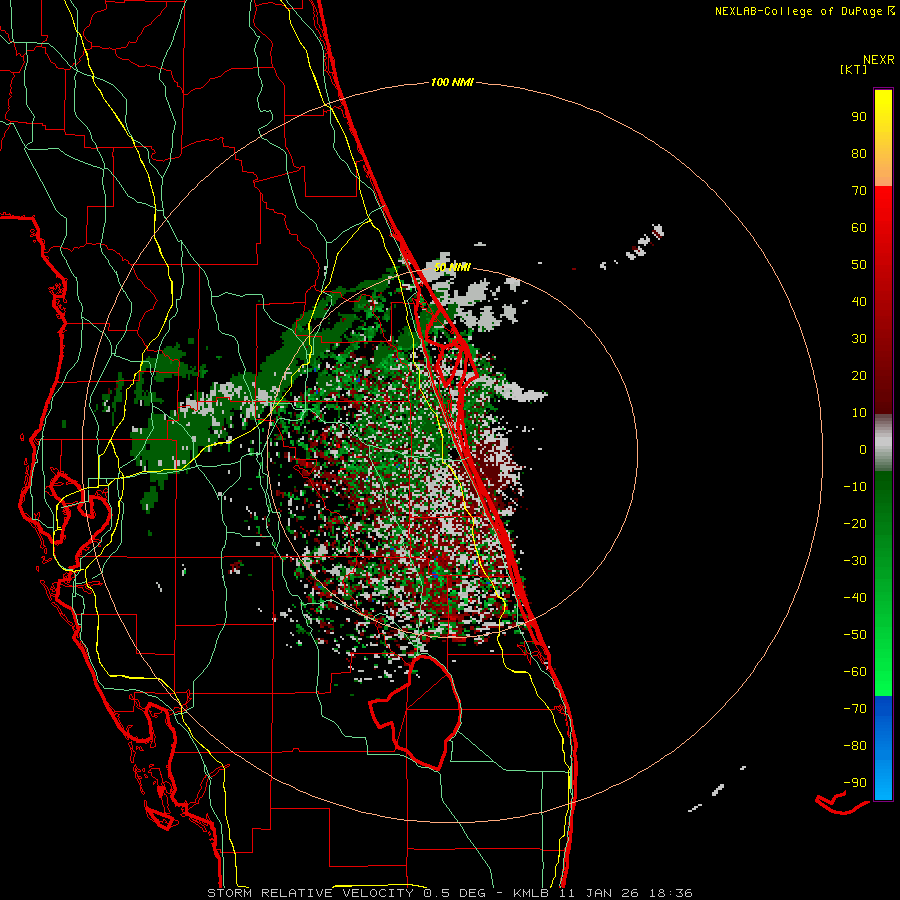Click the 11 JAN 26 date text
The image size is (900, 900).
point(598,893)
